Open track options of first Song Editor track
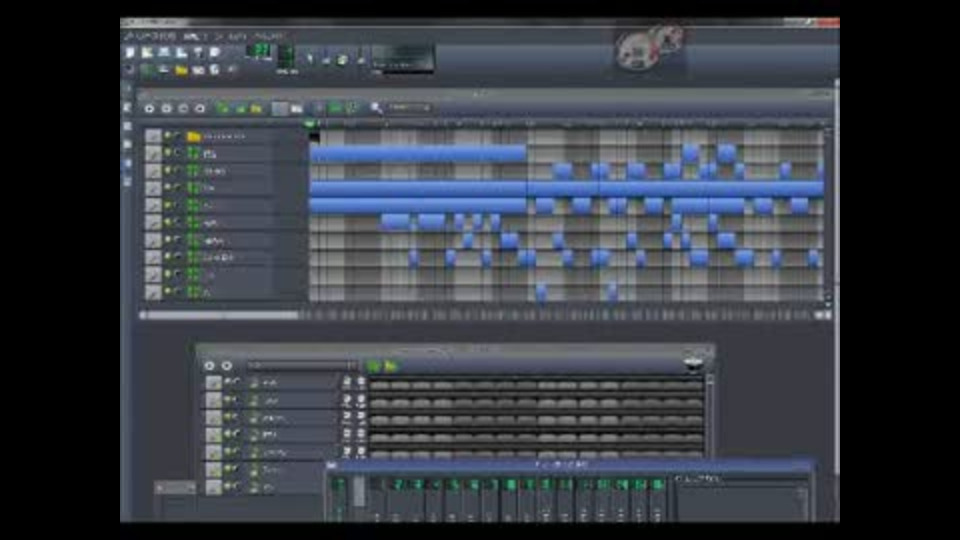The height and width of the screenshot is (540, 960). (x=153, y=136)
